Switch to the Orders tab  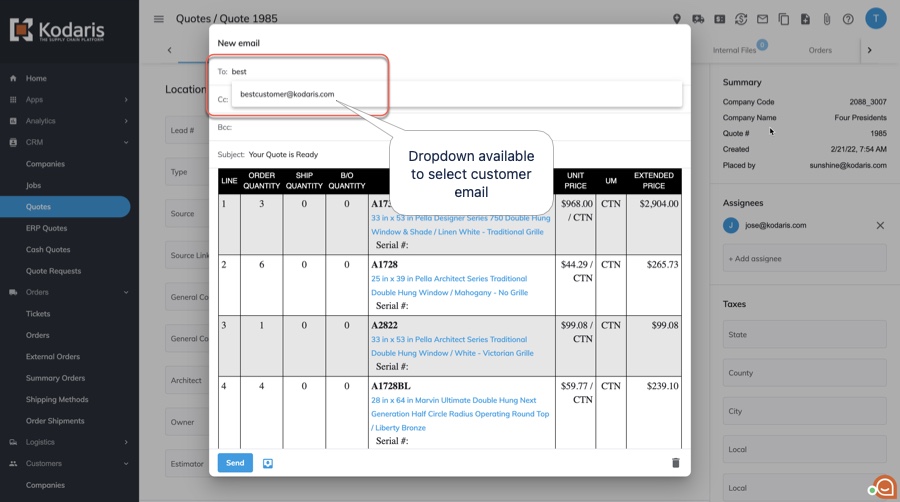pyautogui.click(x=820, y=50)
